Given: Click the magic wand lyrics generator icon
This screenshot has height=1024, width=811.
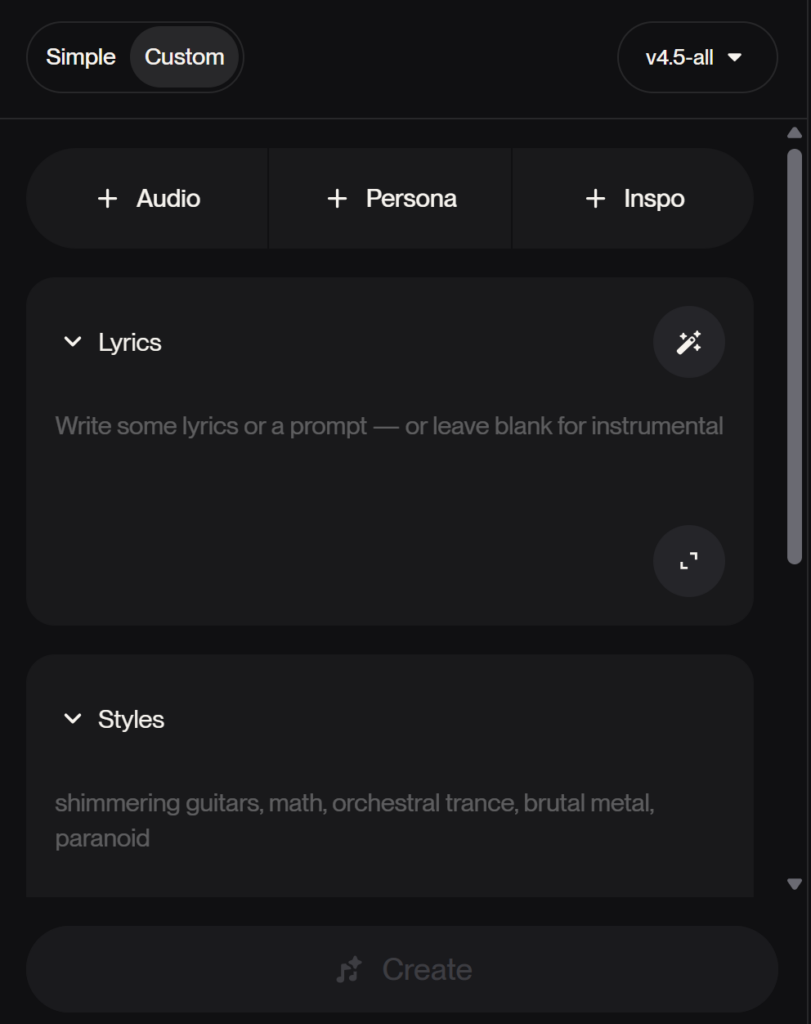Looking at the screenshot, I should (x=689, y=343).
